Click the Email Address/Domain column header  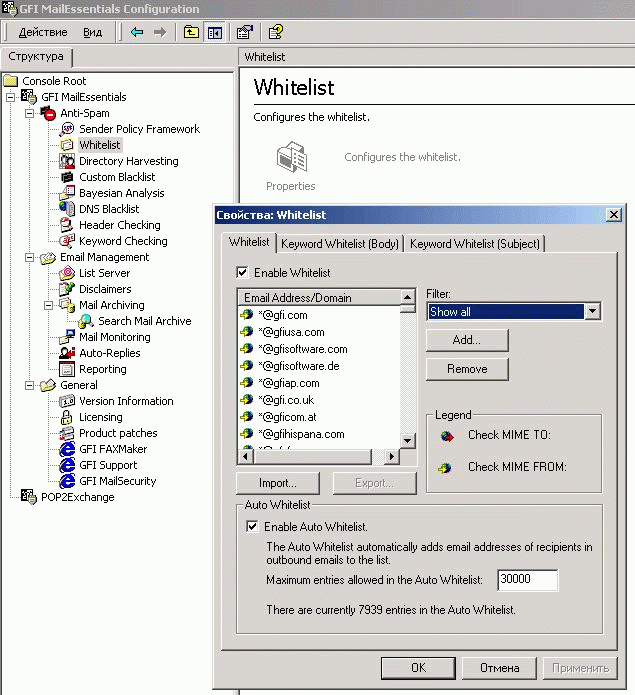click(x=319, y=297)
